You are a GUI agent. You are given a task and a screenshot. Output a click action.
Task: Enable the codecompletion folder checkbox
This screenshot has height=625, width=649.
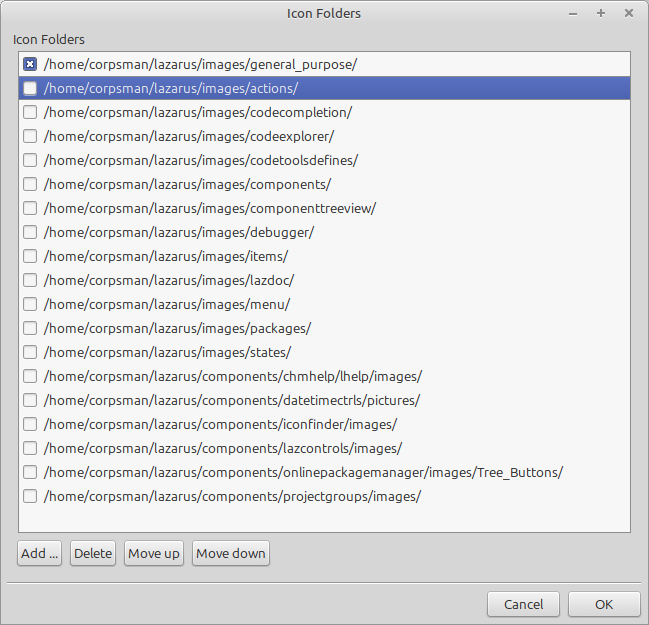click(x=30, y=112)
